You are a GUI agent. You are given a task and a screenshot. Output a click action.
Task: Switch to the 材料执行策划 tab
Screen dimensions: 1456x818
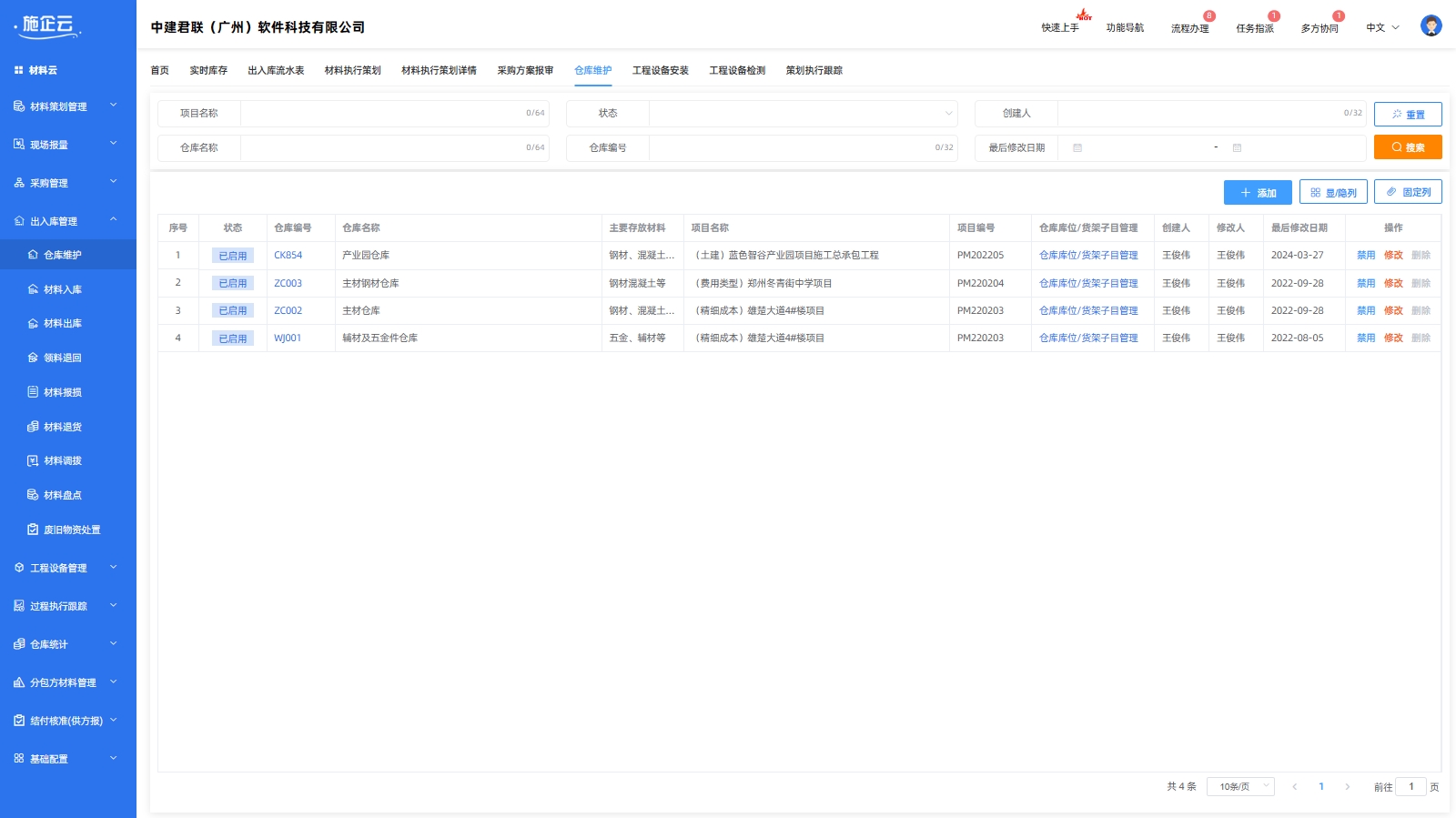click(353, 70)
